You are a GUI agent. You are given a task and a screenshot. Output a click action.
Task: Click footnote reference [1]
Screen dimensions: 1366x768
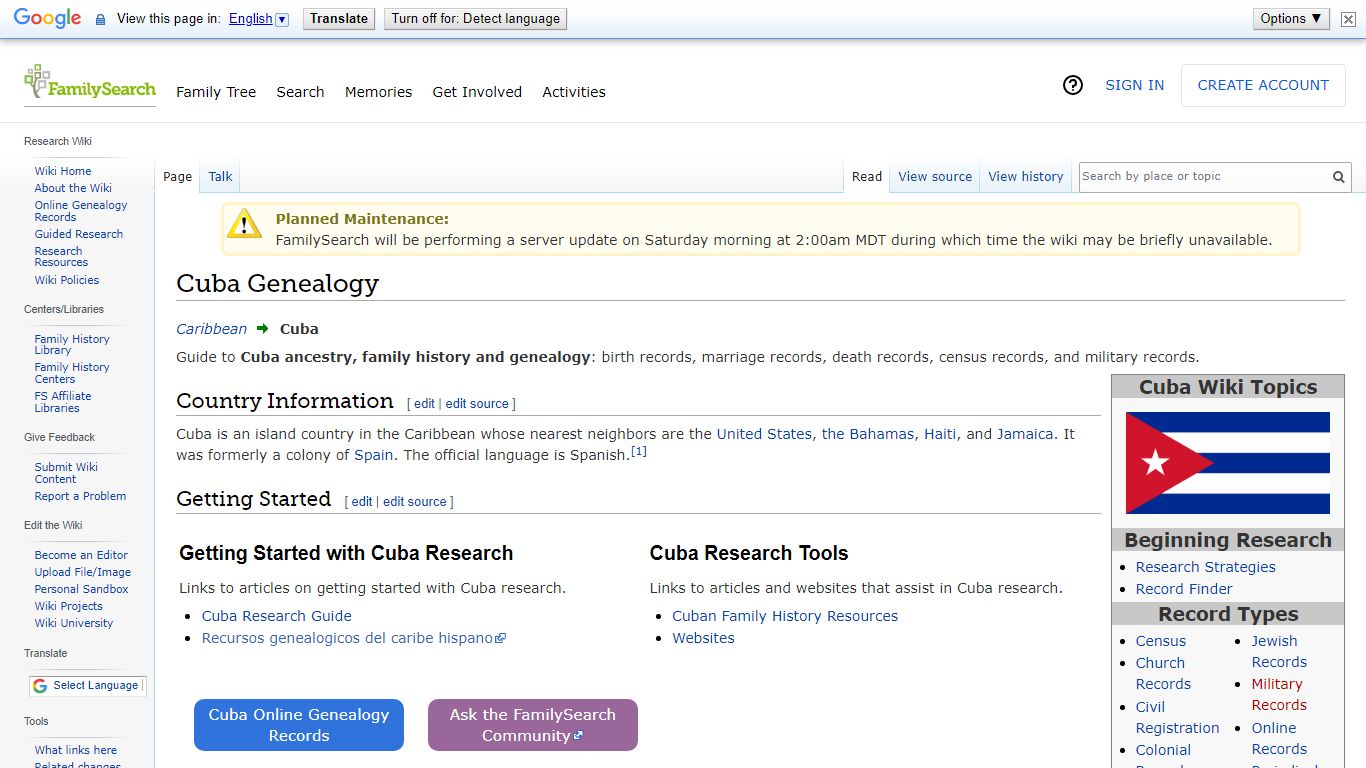pyautogui.click(x=638, y=451)
